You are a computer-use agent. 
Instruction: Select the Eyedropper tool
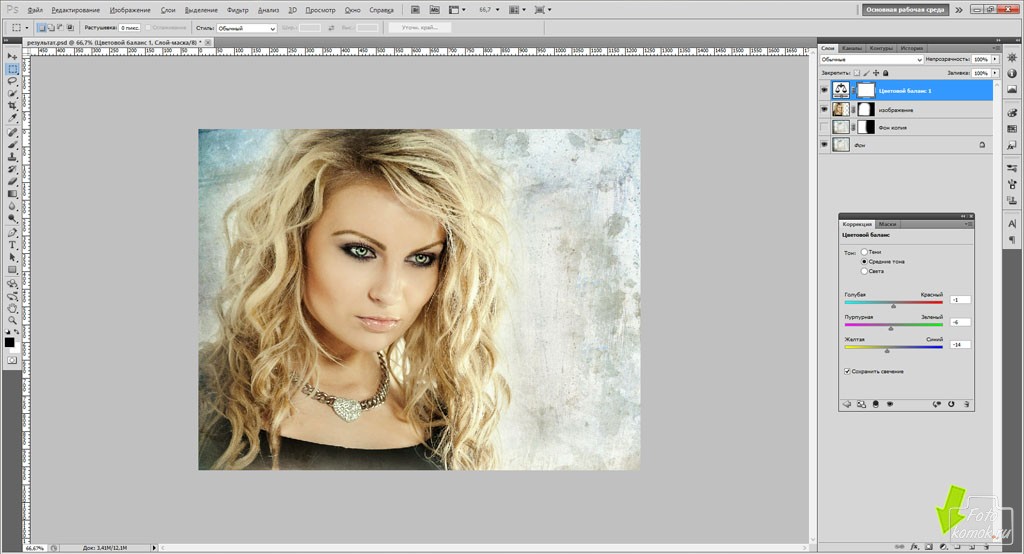(x=12, y=118)
